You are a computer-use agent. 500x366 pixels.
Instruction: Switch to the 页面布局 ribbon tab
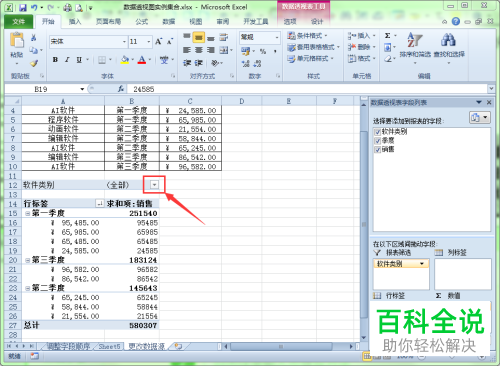108,22
